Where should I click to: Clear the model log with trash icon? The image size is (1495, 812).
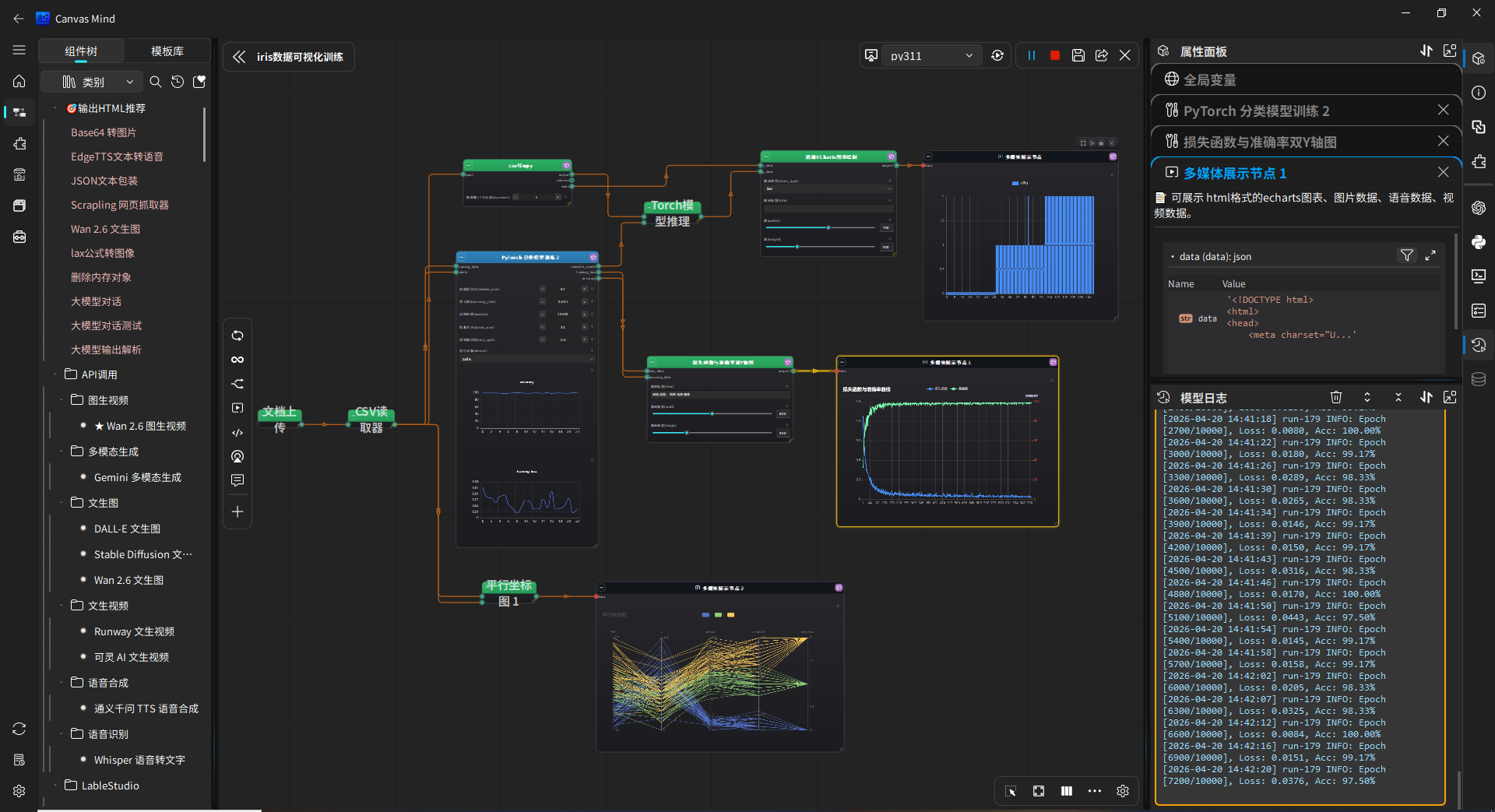tap(1336, 397)
